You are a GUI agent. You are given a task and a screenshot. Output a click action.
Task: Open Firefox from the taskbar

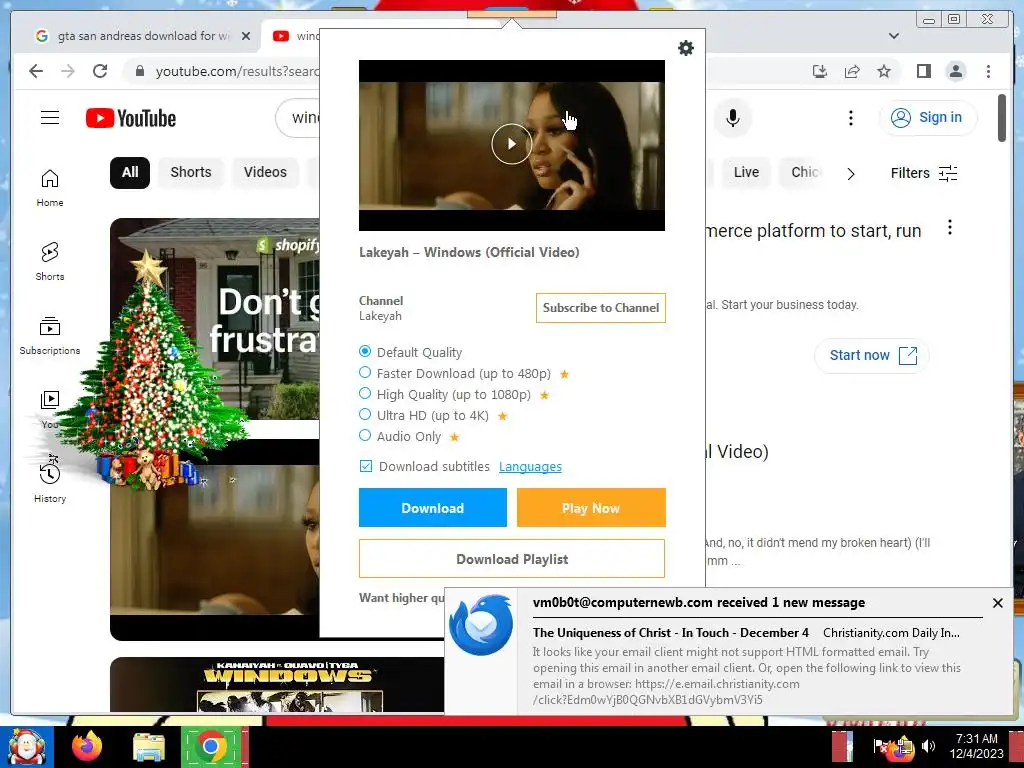87,746
